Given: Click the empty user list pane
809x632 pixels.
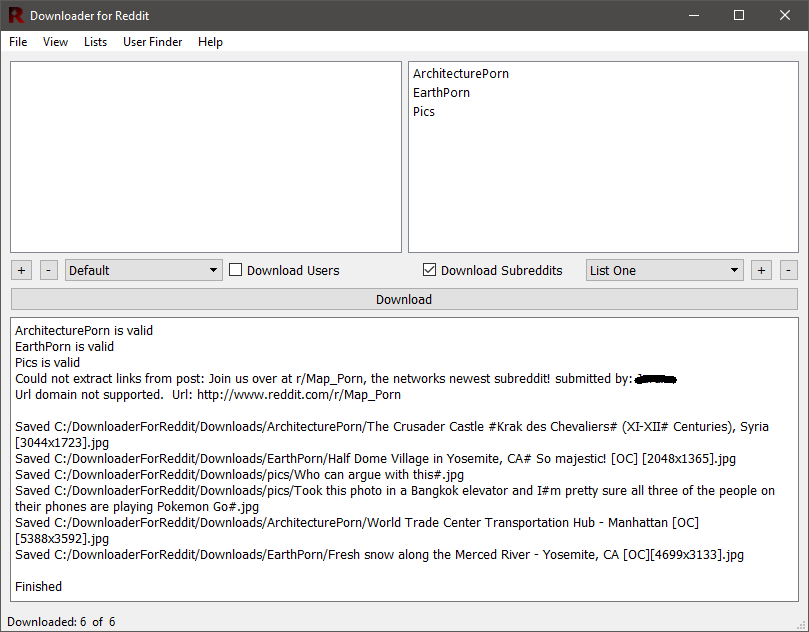Looking at the screenshot, I should (x=206, y=157).
